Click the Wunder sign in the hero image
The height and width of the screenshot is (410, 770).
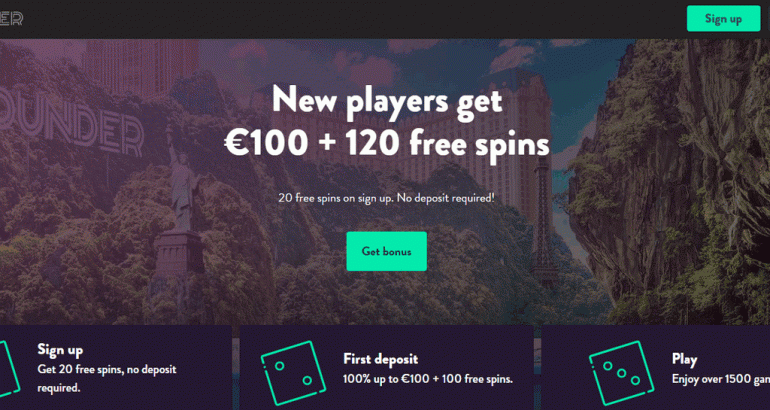point(72,130)
